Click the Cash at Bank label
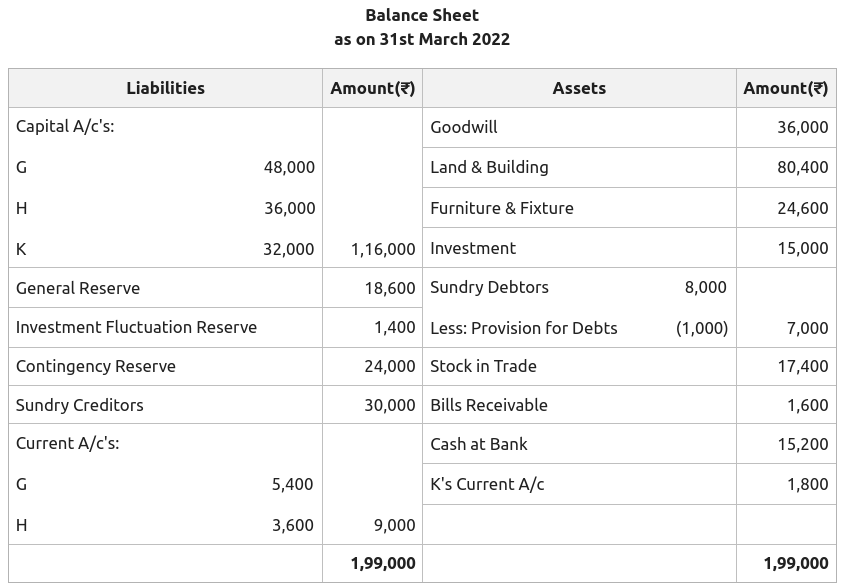Screen dimensions: 841x588 tap(478, 444)
